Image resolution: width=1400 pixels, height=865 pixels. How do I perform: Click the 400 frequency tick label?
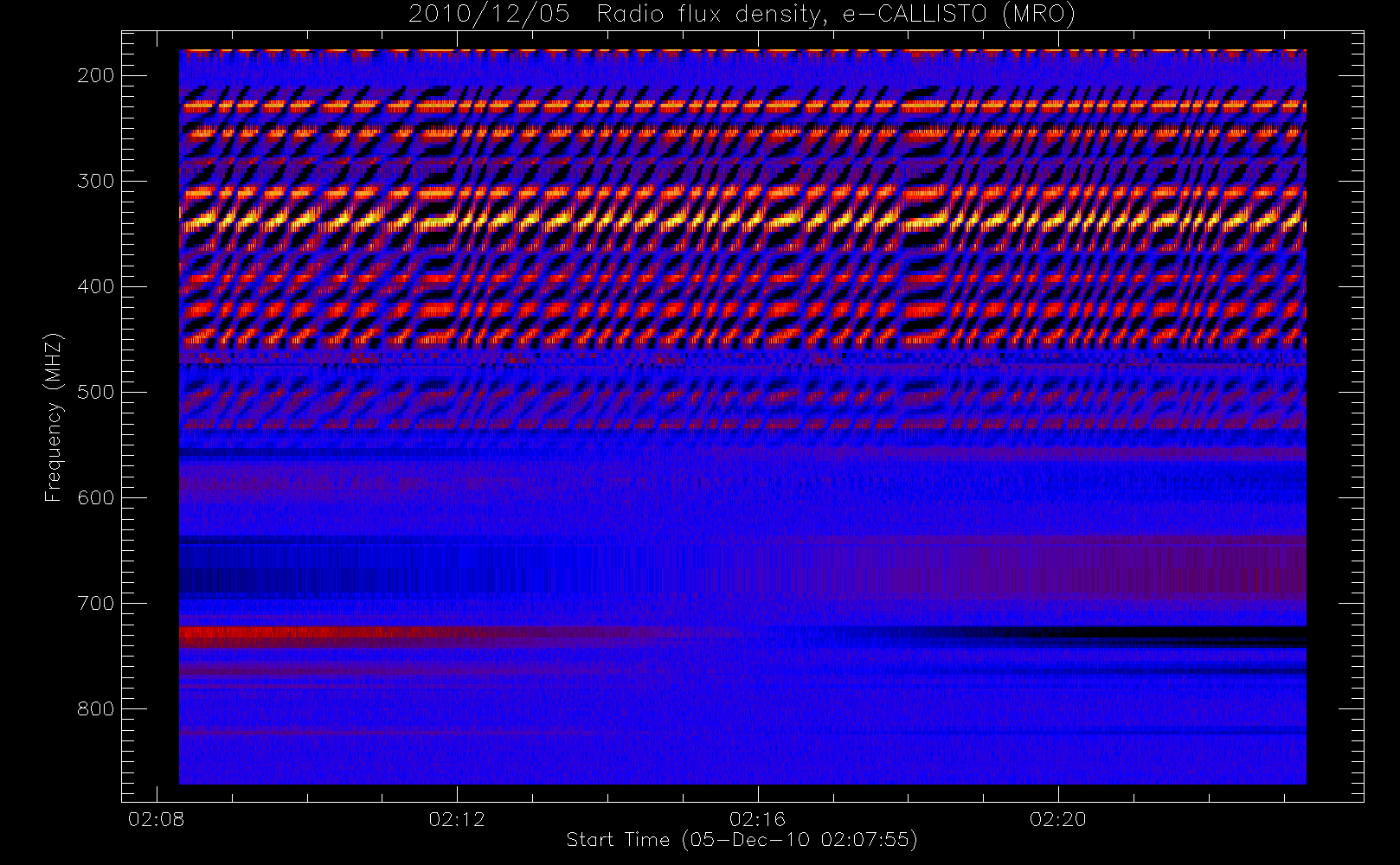coord(95,286)
